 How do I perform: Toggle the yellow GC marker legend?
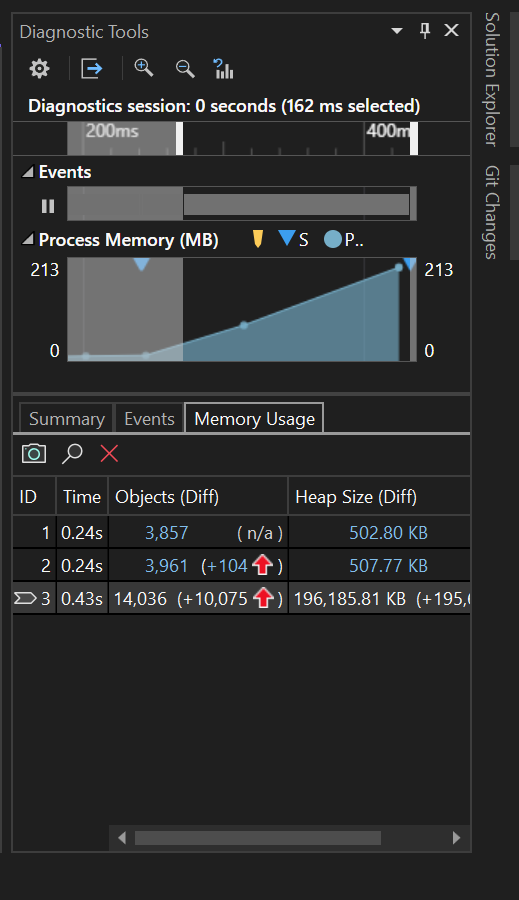pos(258,239)
